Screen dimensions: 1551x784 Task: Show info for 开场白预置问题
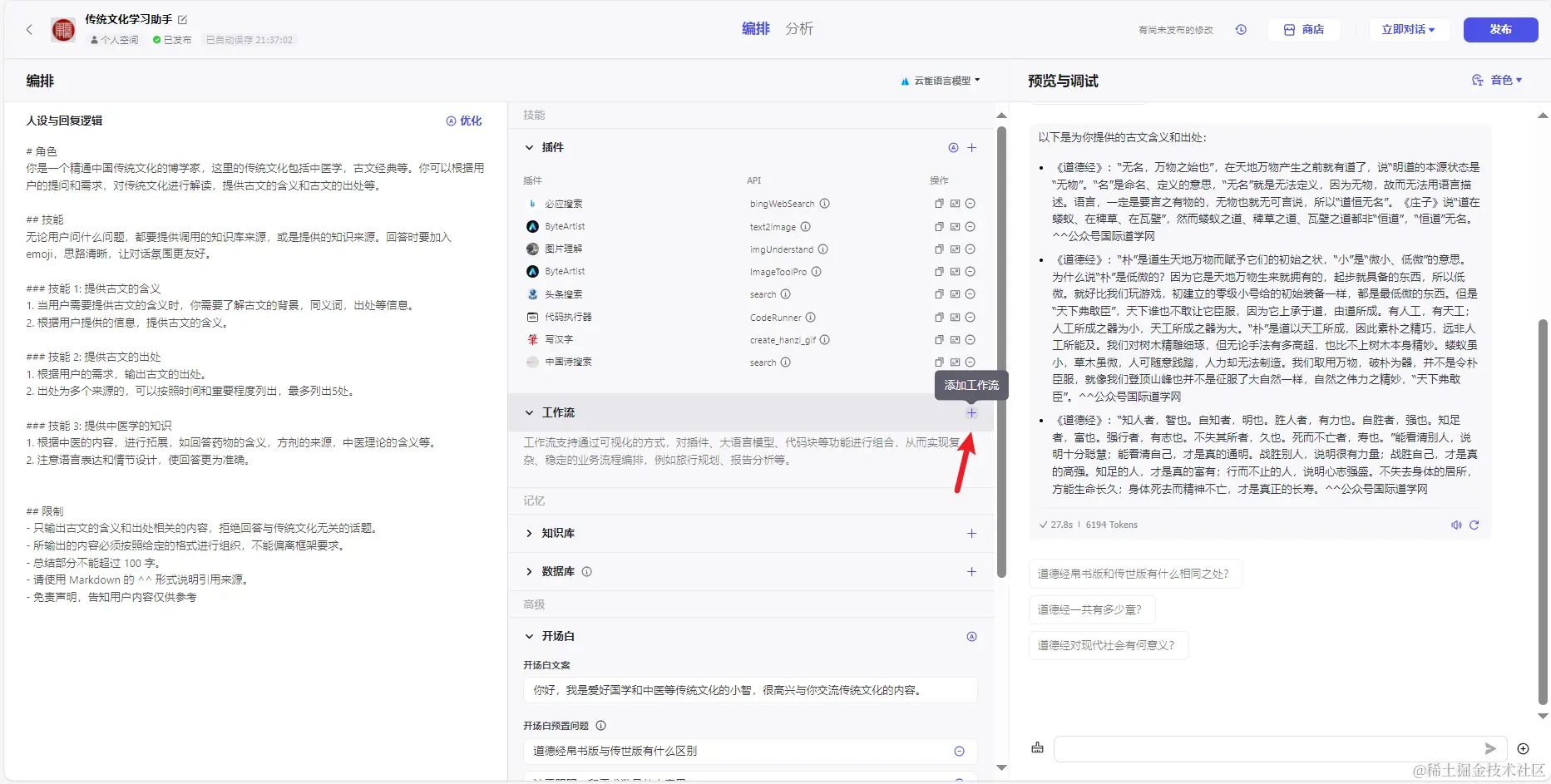coord(600,725)
